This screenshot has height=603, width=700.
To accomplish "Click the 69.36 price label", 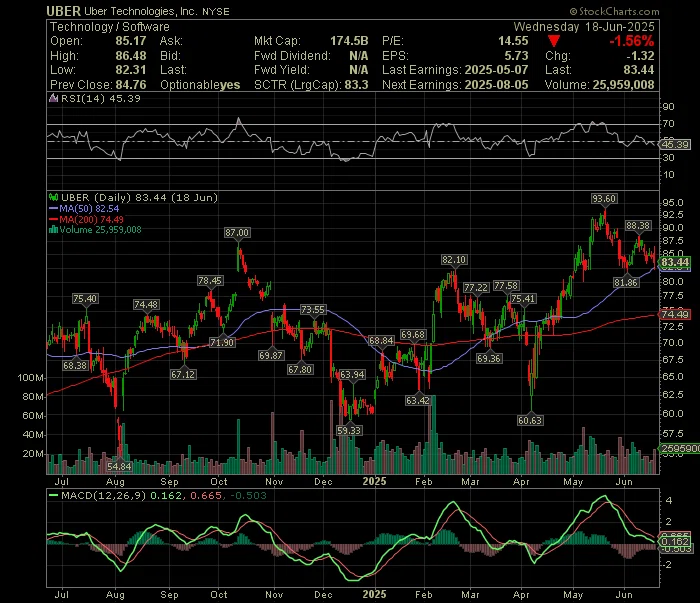I will pos(489,358).
